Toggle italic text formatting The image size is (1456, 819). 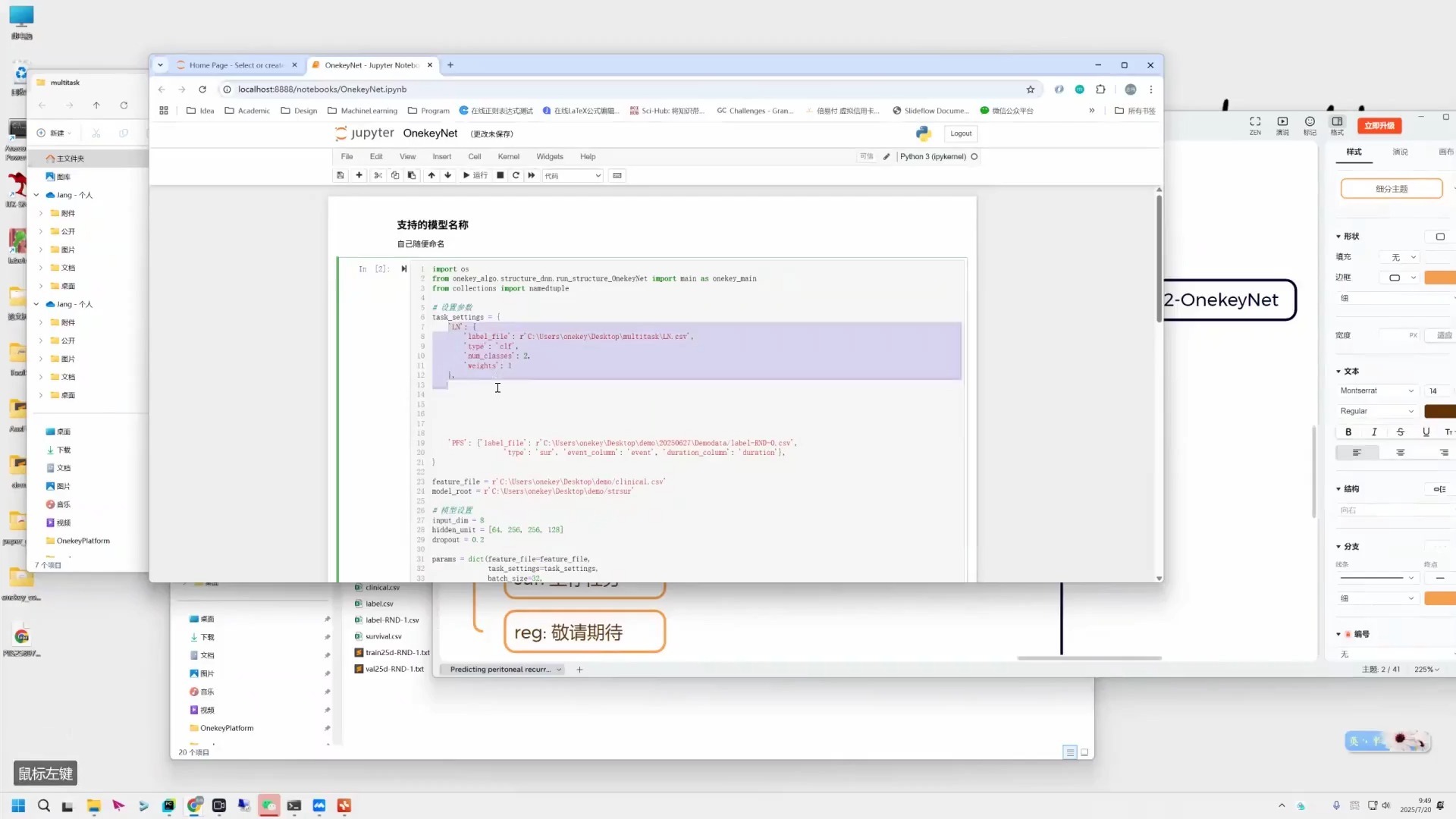coord(1374,432)
